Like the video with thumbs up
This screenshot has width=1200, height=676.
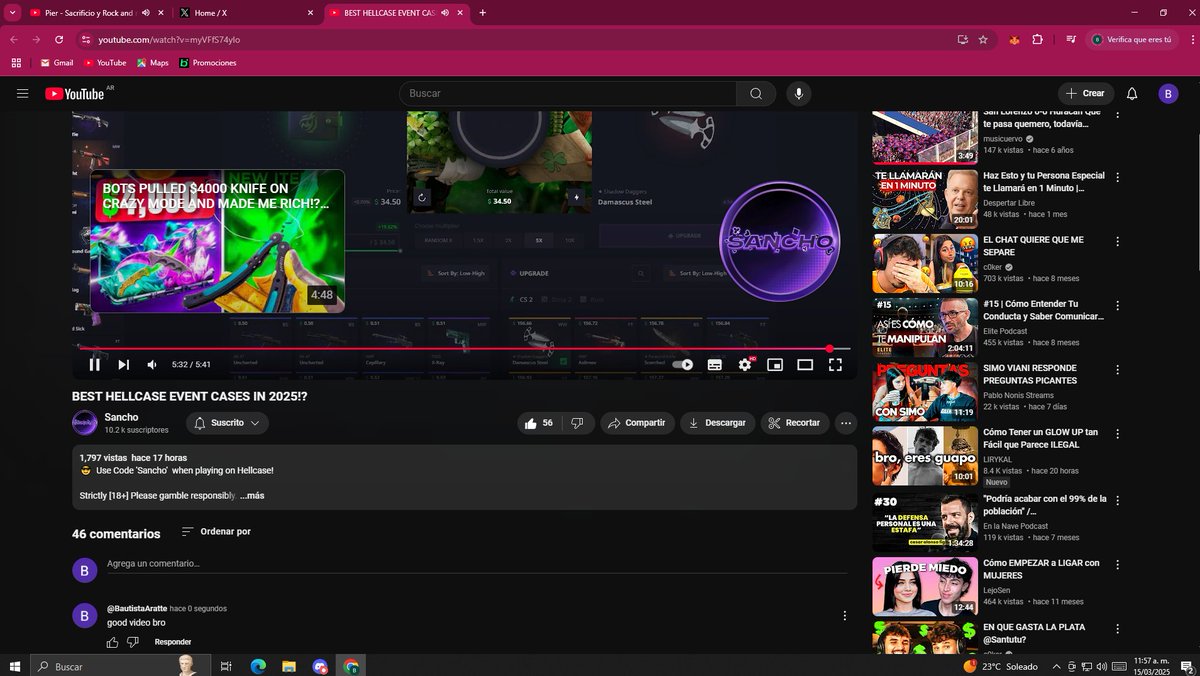(540, 423)
